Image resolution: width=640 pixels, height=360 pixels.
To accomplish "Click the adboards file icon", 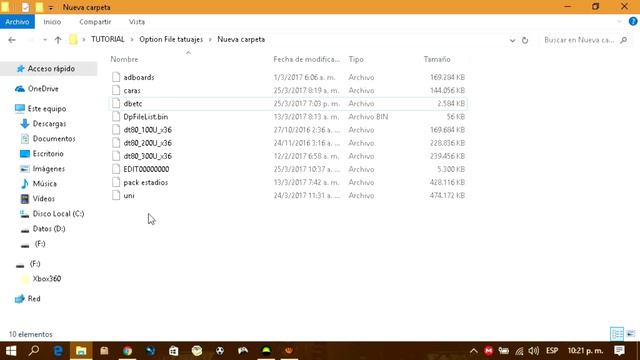I will pyautogui.click(x=116, y=77).
